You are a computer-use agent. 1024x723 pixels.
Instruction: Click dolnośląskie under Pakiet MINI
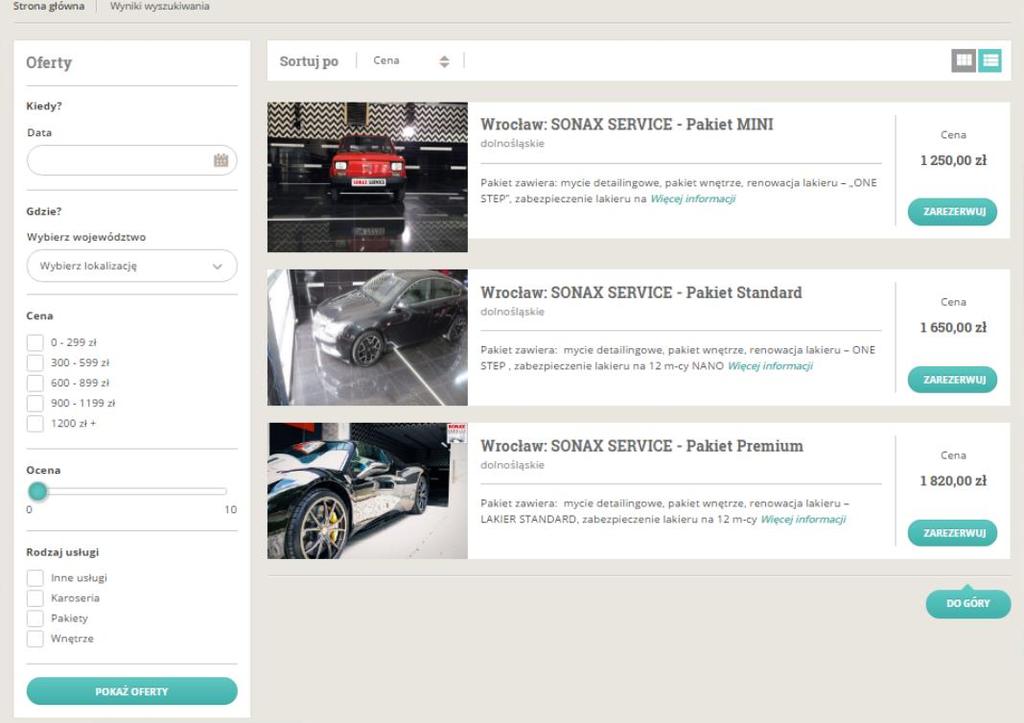(512, 143)
